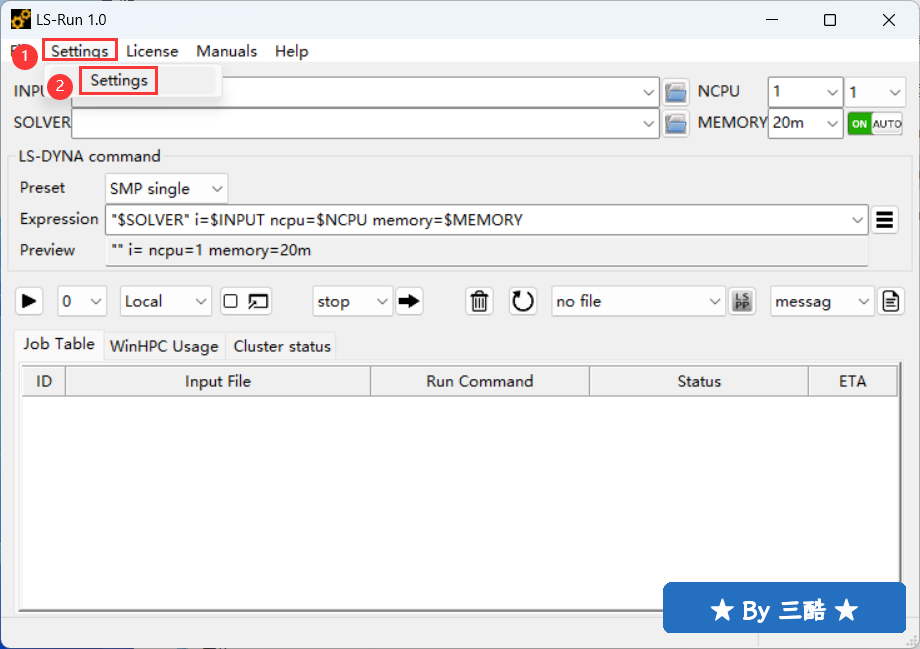The width and height of the screenshot is (920, 649).
Task: Open the command window icon beside Local
Action: pos(258,302)
